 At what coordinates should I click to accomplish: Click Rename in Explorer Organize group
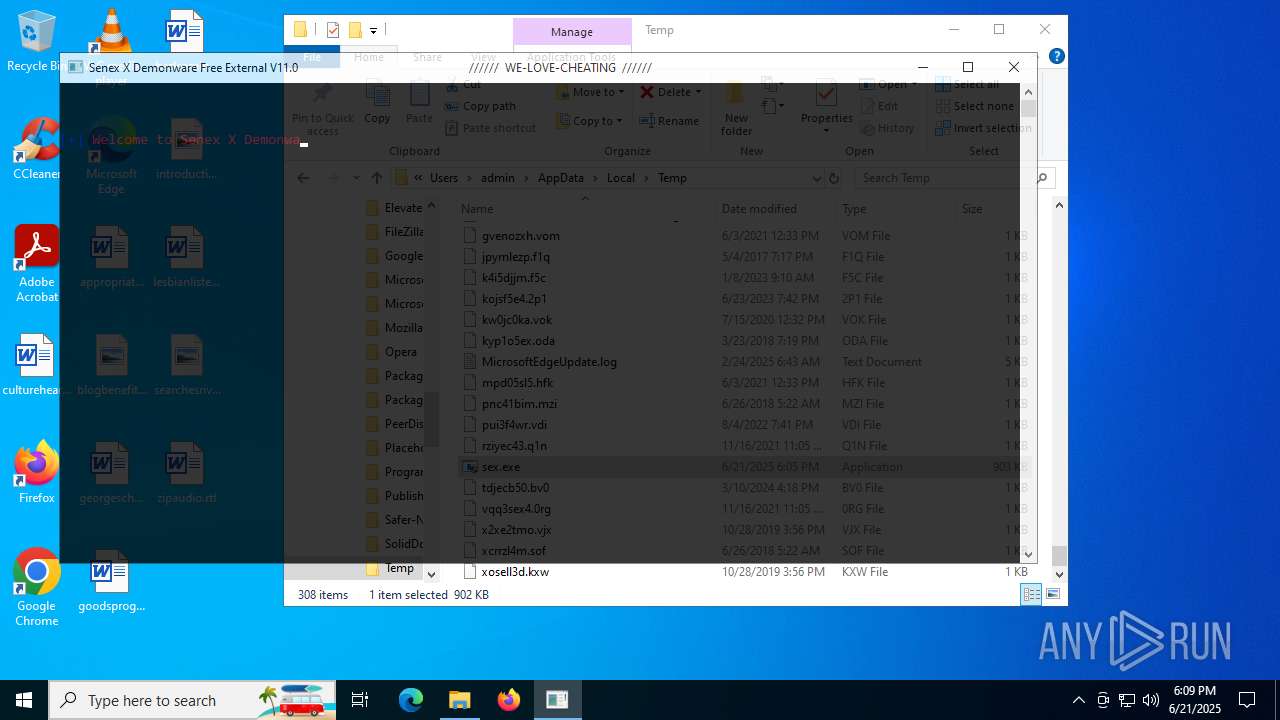pyautogui.click(x=669, y=121)
